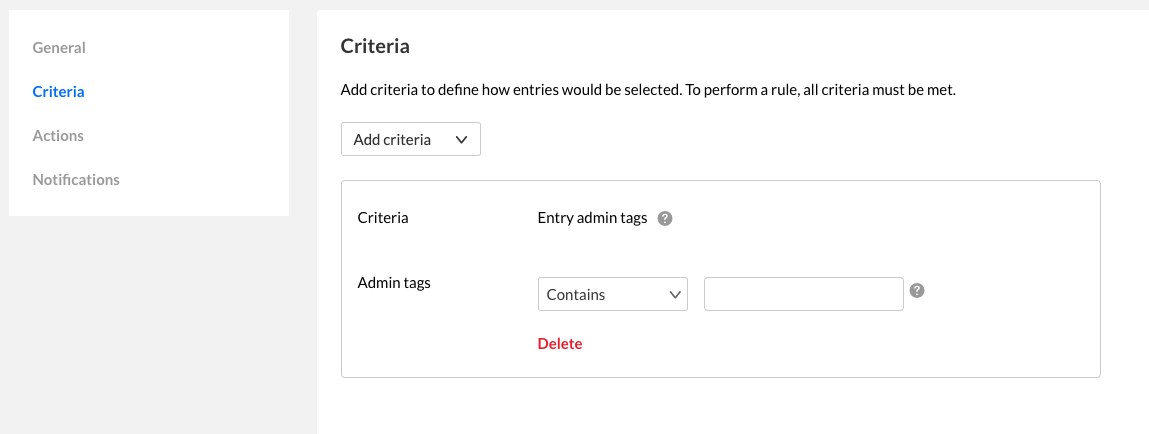
Task: Click the Criteria page heading
Action: [x=375, y=46]
